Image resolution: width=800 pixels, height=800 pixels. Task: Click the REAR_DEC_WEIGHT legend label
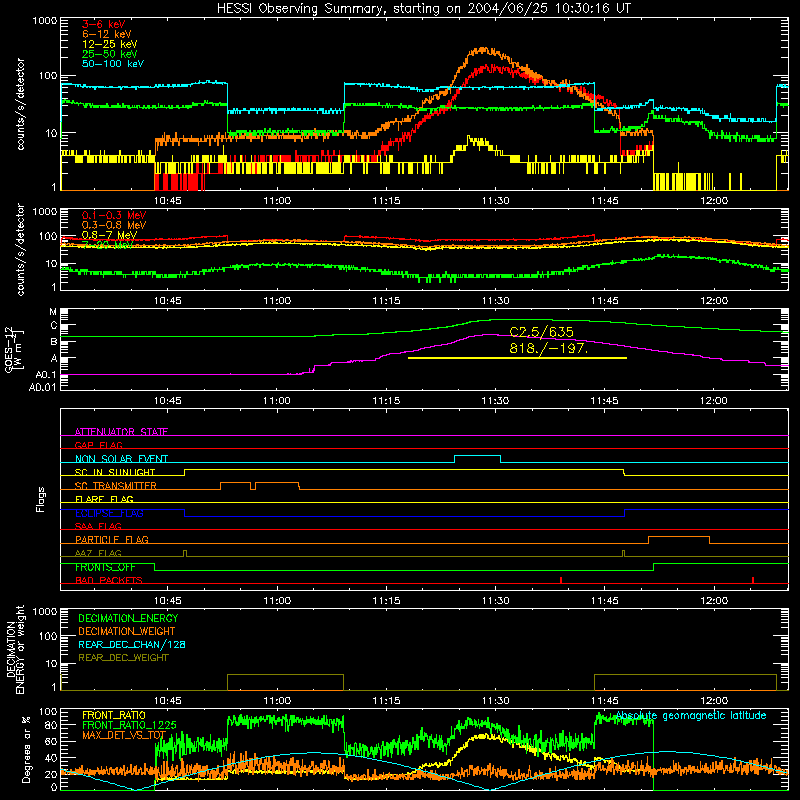pyautogui.click(x=123, y=658)
